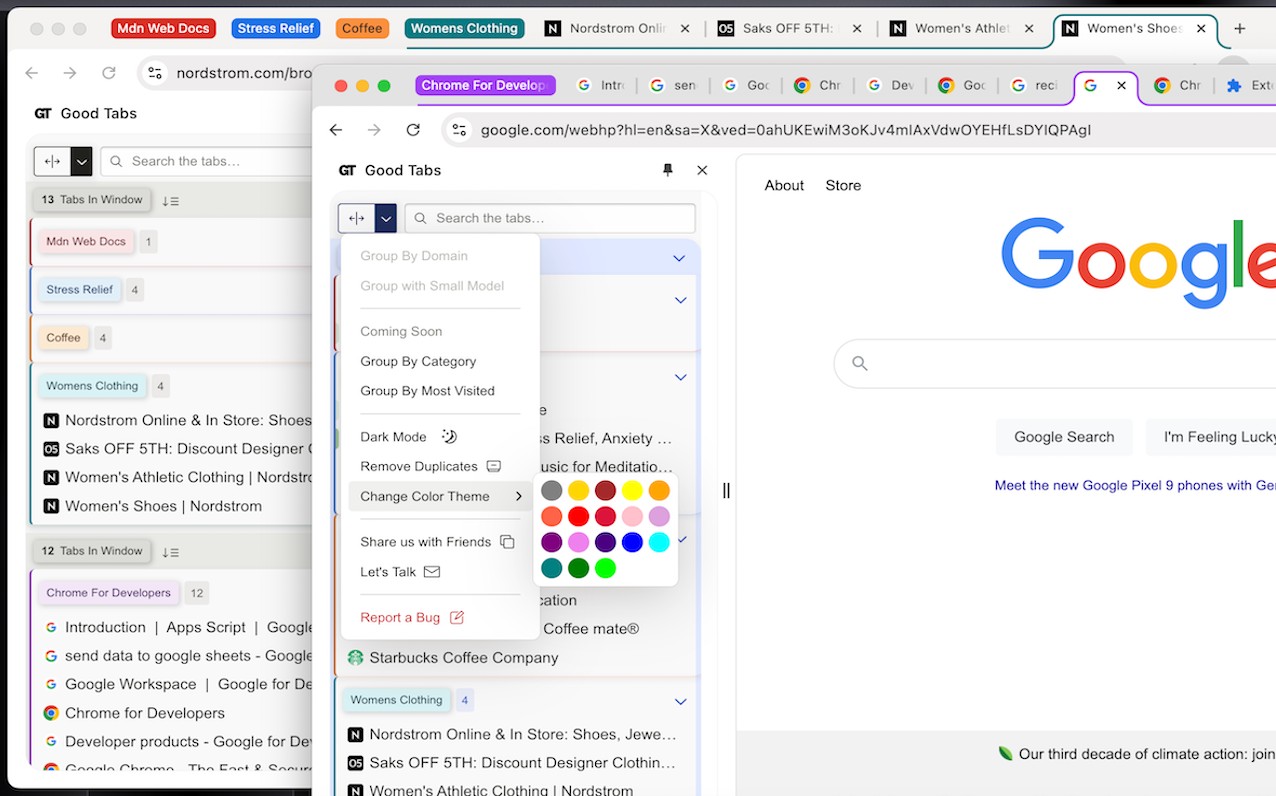Collapse the Womens Clothing group chevron
The width and height of the screenshot is (1276, 796).
point(680,701)
